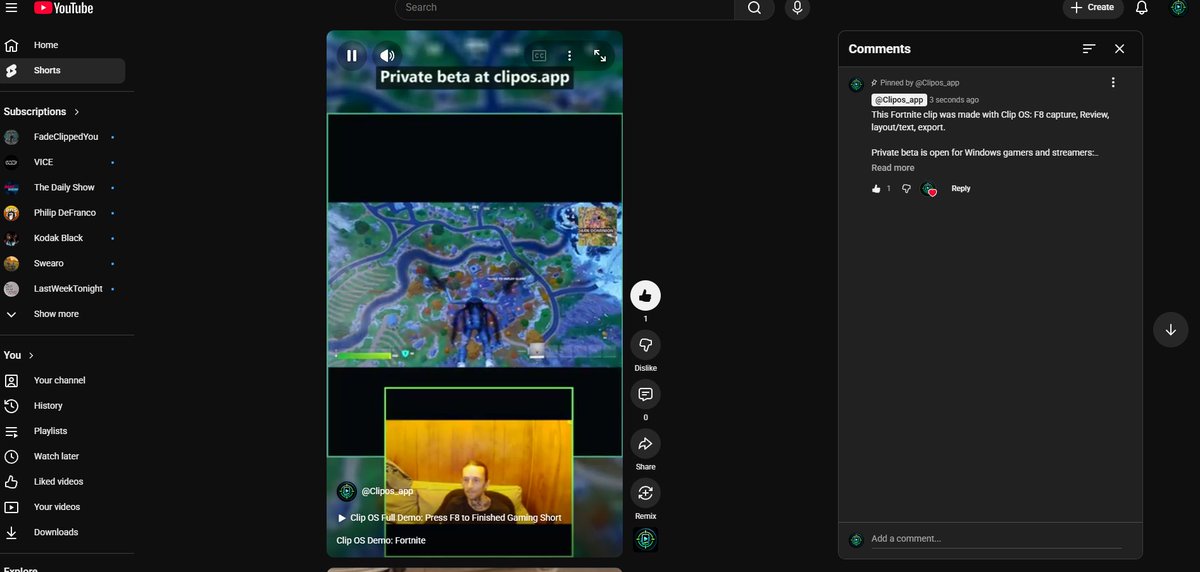Go to next Short with down arrow

[1170, 330]
